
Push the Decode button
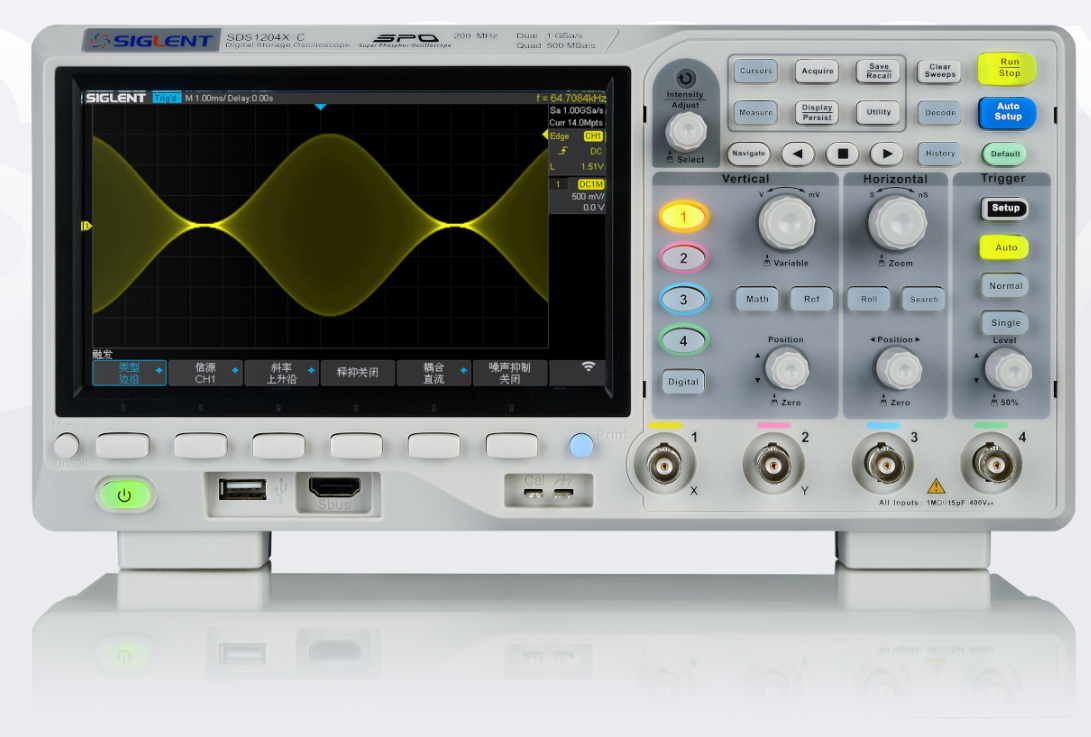point(940,113)
